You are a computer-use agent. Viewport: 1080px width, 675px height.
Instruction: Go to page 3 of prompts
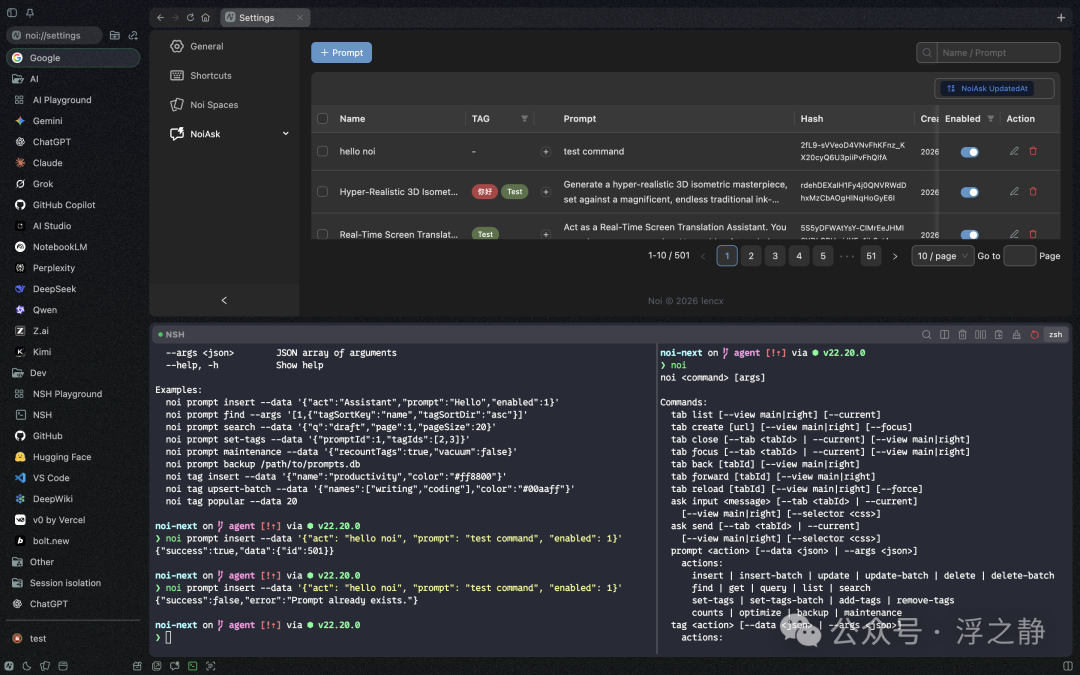(x=775, y=256)
